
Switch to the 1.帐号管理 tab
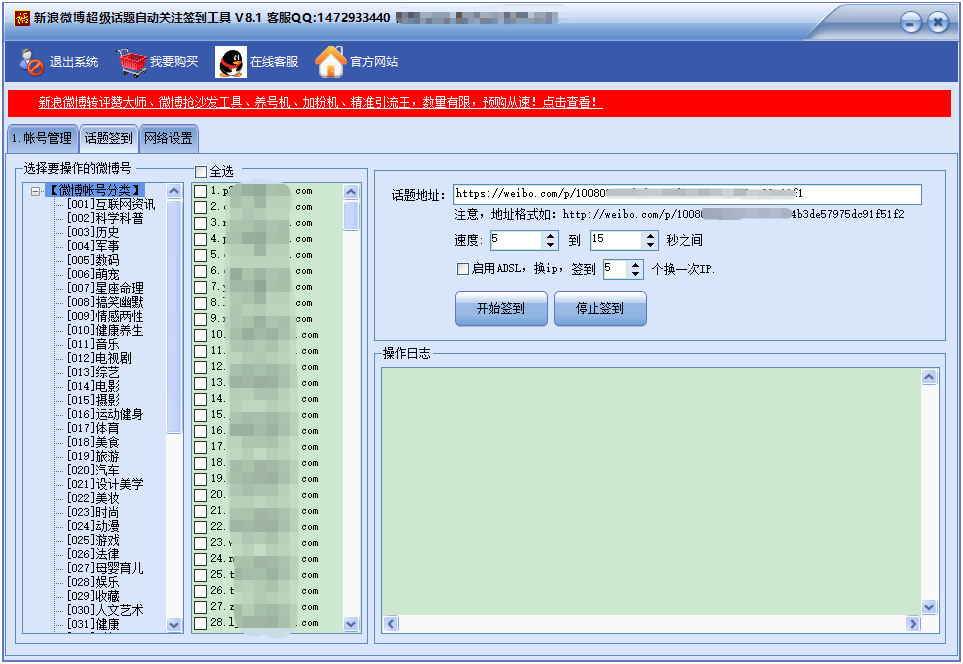pos(42,138)
